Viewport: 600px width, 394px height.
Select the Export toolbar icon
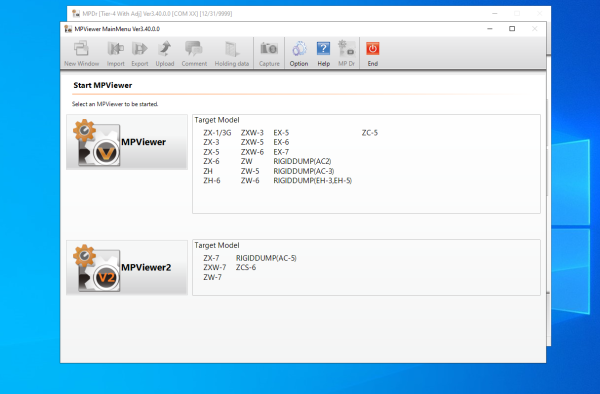coord(140,54)
